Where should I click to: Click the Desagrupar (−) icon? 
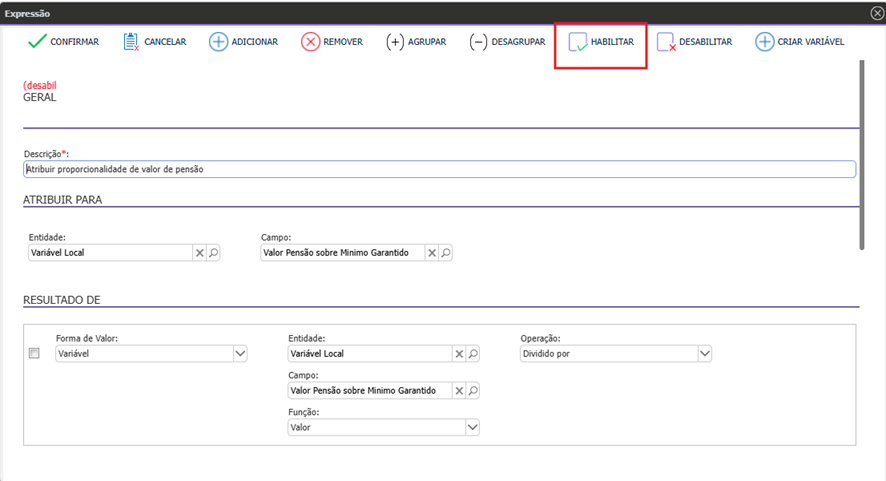478,42
